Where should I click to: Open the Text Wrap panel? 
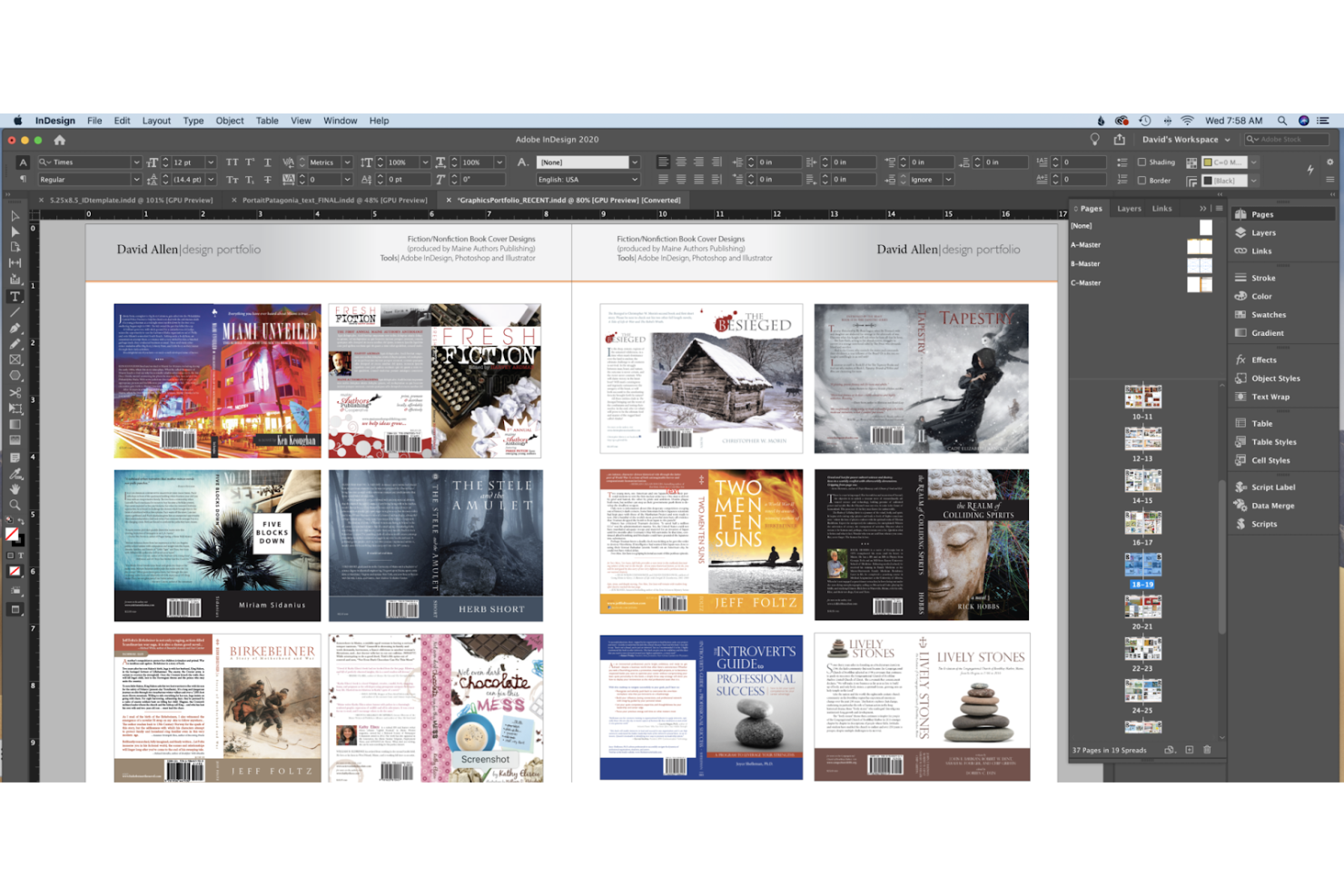tap(1270, 397)
